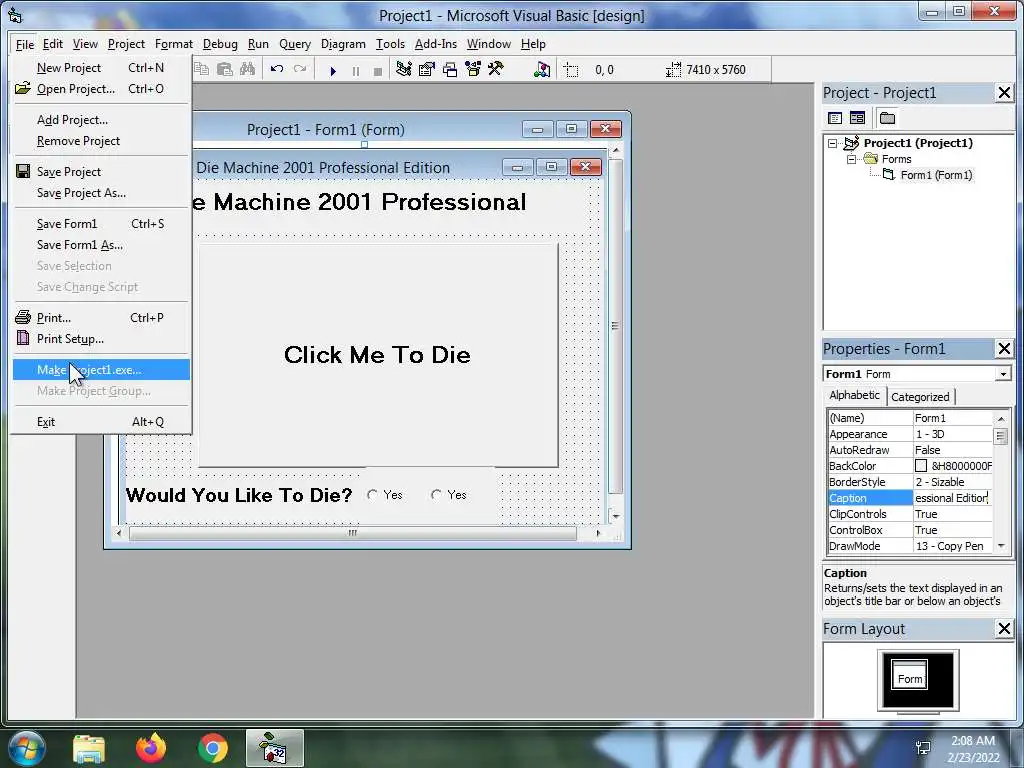Switch to the Categorized properties tab
The image size is (1024, 768).
coord(920,396)
